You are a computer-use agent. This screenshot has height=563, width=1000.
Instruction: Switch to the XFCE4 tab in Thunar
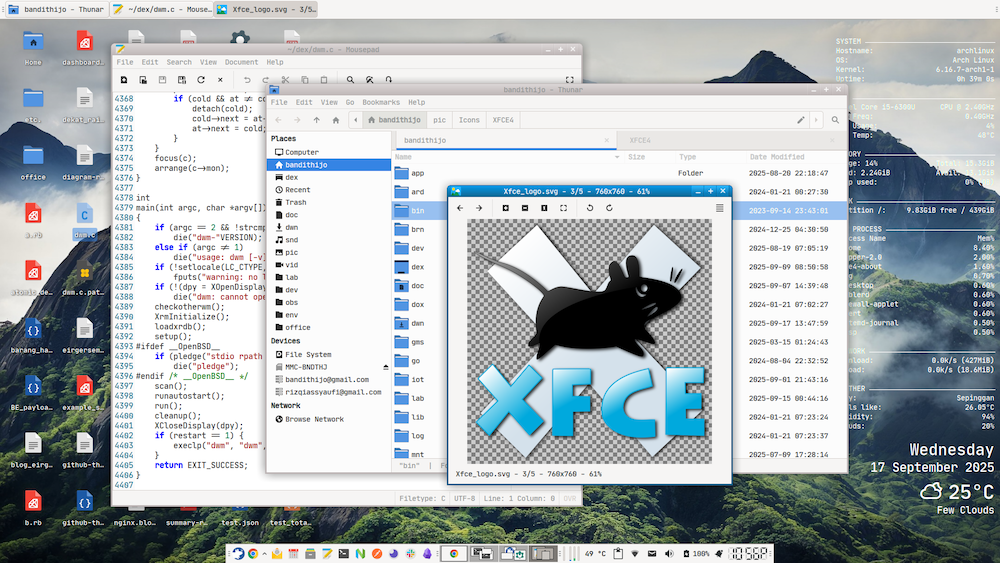[x=640, y=140]
